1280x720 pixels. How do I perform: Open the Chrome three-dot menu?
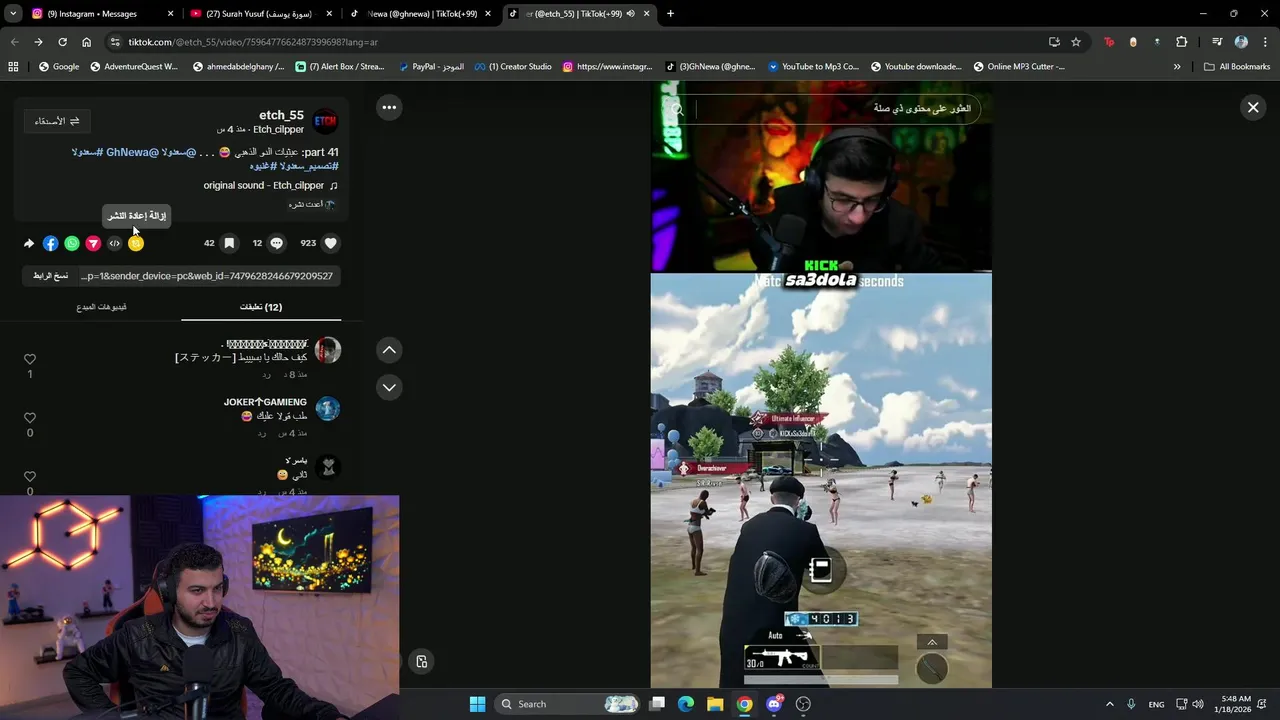pos(1263,42)
